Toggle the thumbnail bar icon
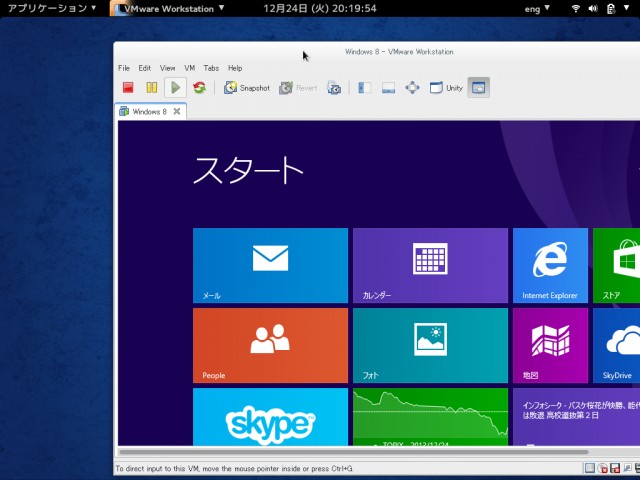This screenshot has width=640, height=480. coord(388,88)
